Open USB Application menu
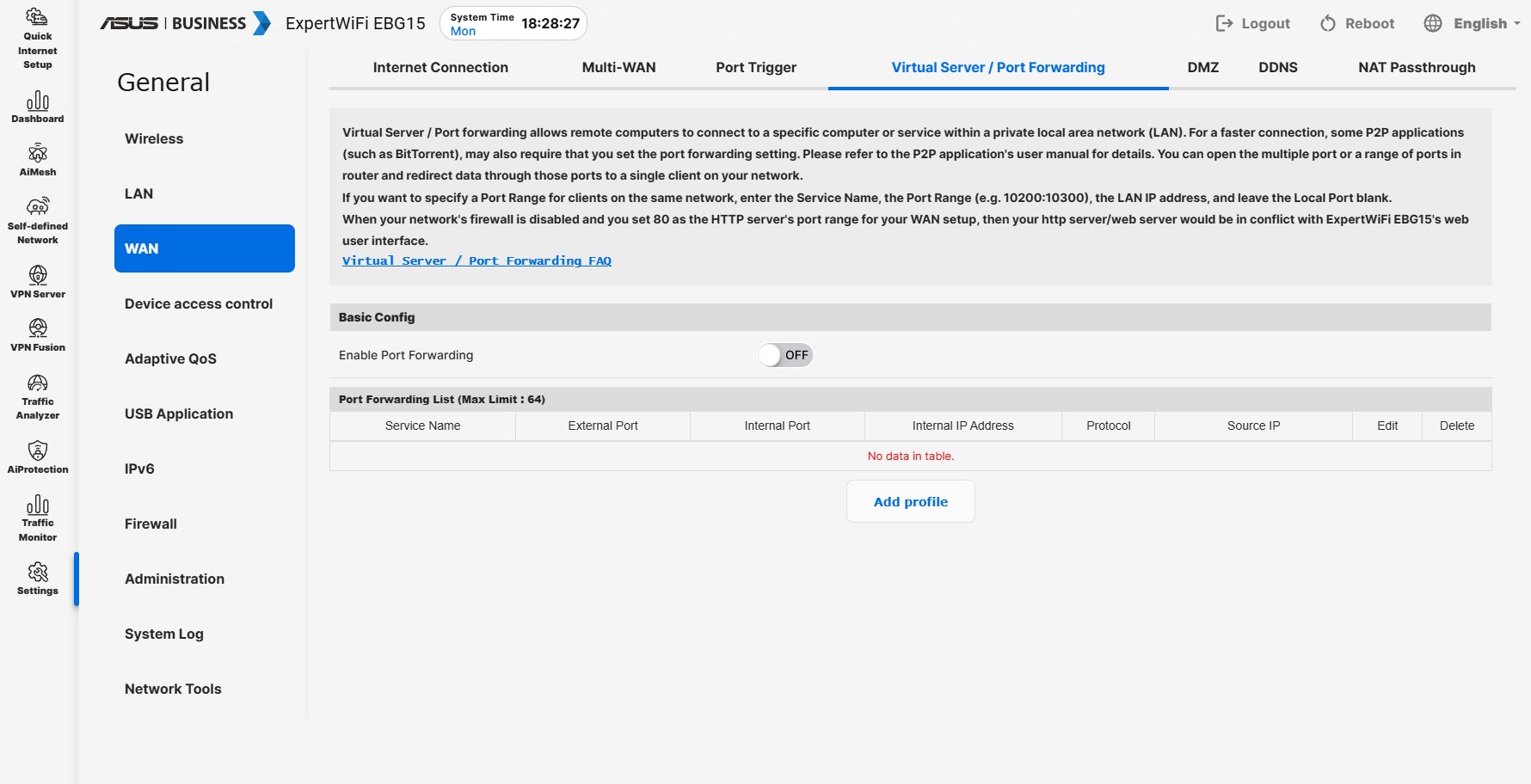1531x784 pixels. [x=205, y=413]
